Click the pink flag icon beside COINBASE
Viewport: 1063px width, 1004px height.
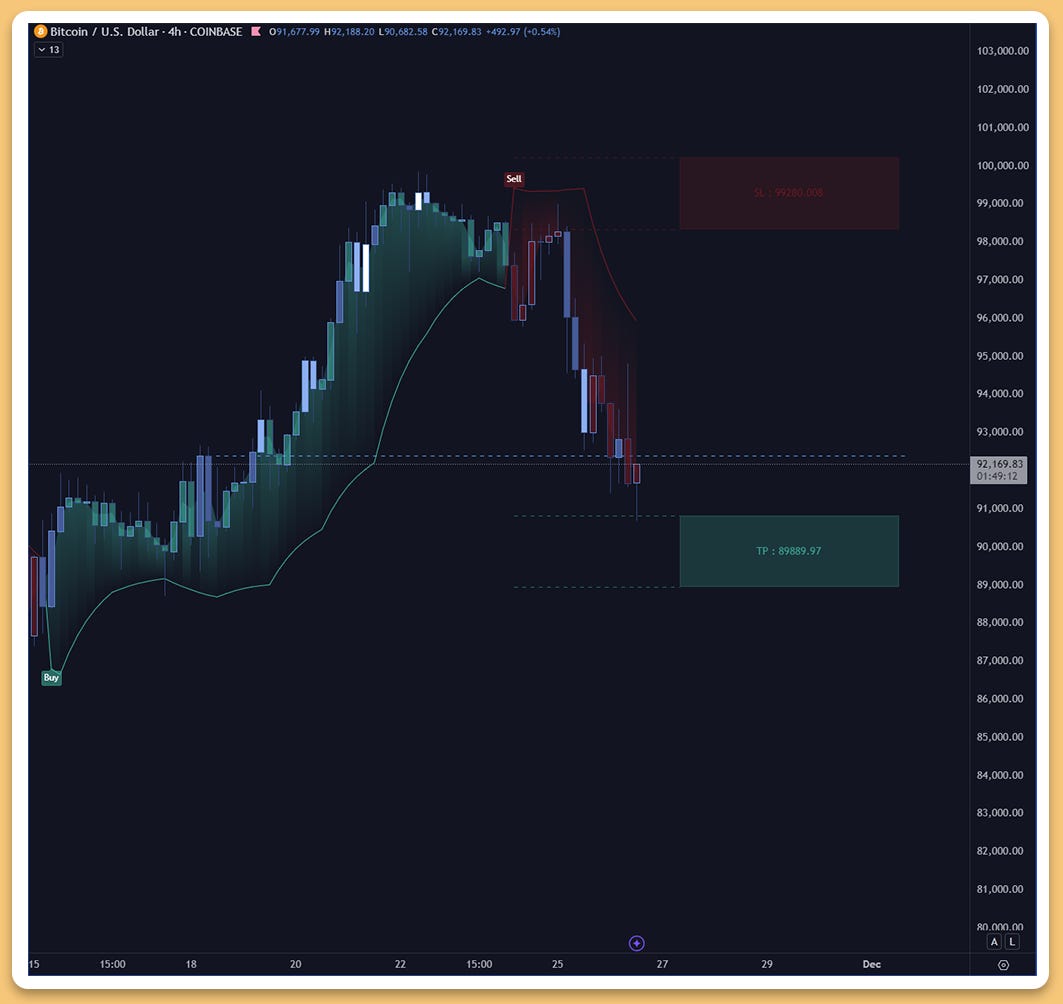click(256, 31)
